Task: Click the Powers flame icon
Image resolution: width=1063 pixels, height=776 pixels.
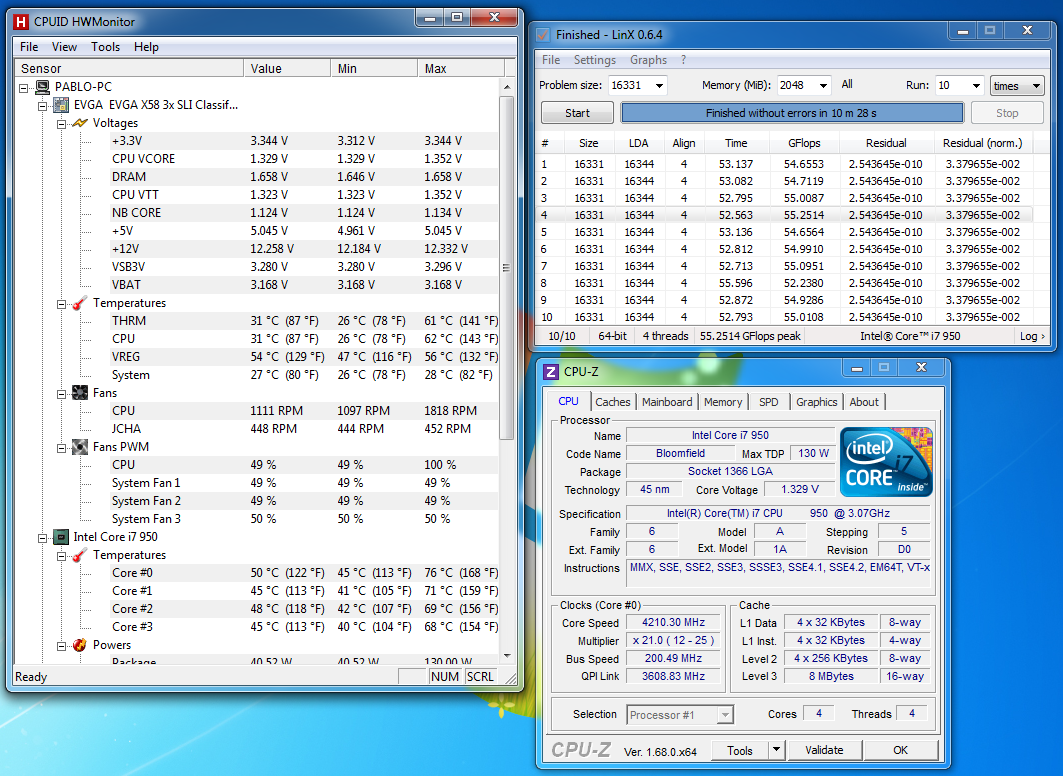Action: [x=80, y=645]
